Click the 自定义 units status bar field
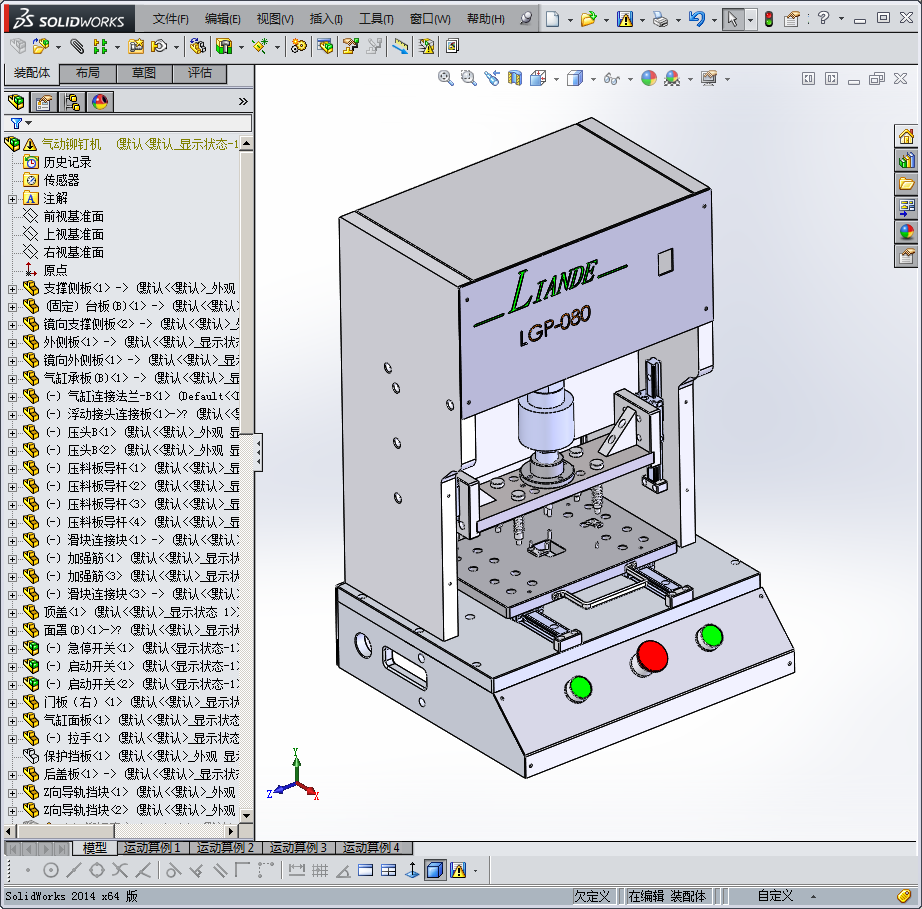The width and height of the screenshot is (922, 909). (x=775, y=896)
